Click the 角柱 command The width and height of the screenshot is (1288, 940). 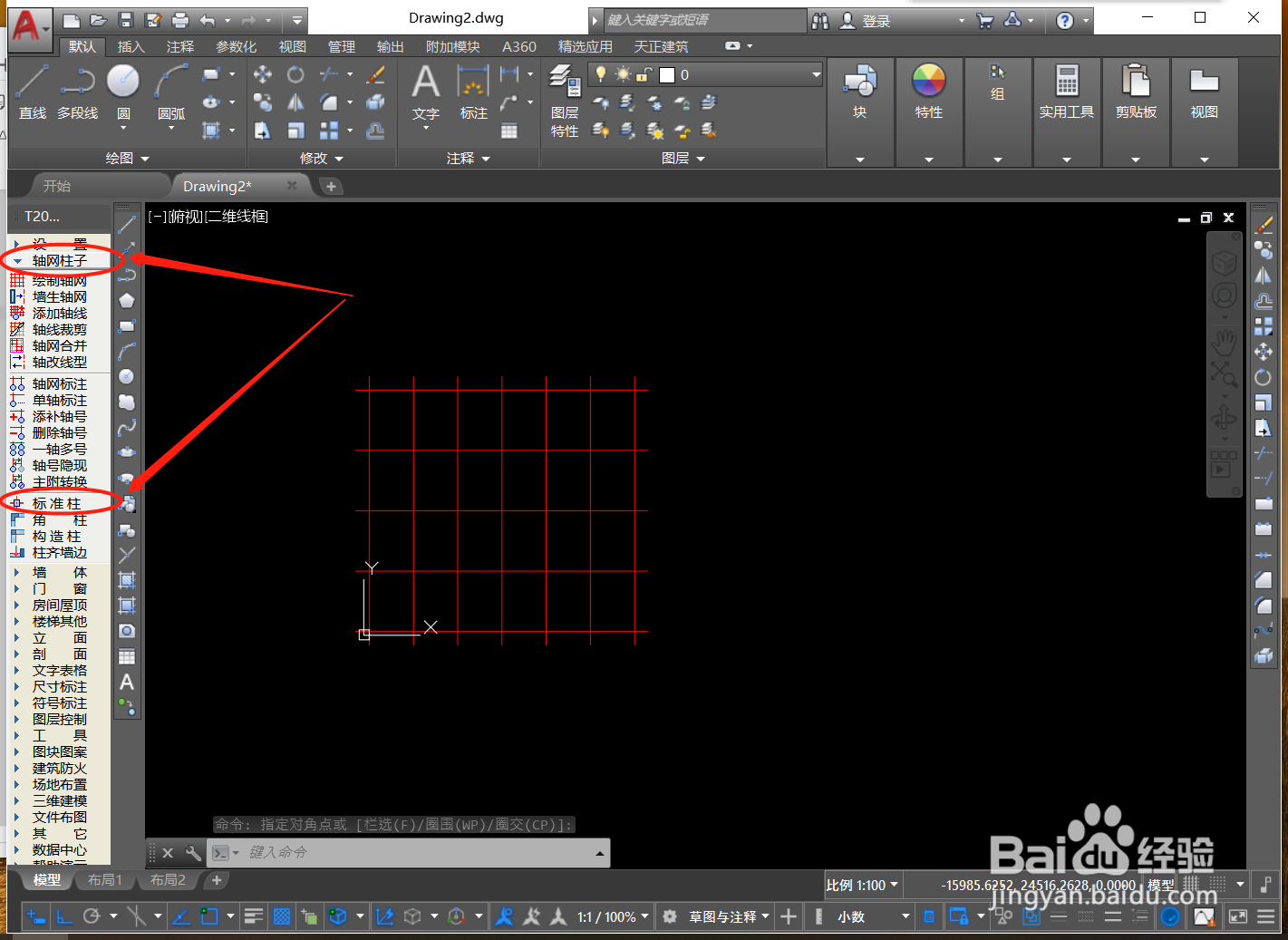click(x=59, y=520)
